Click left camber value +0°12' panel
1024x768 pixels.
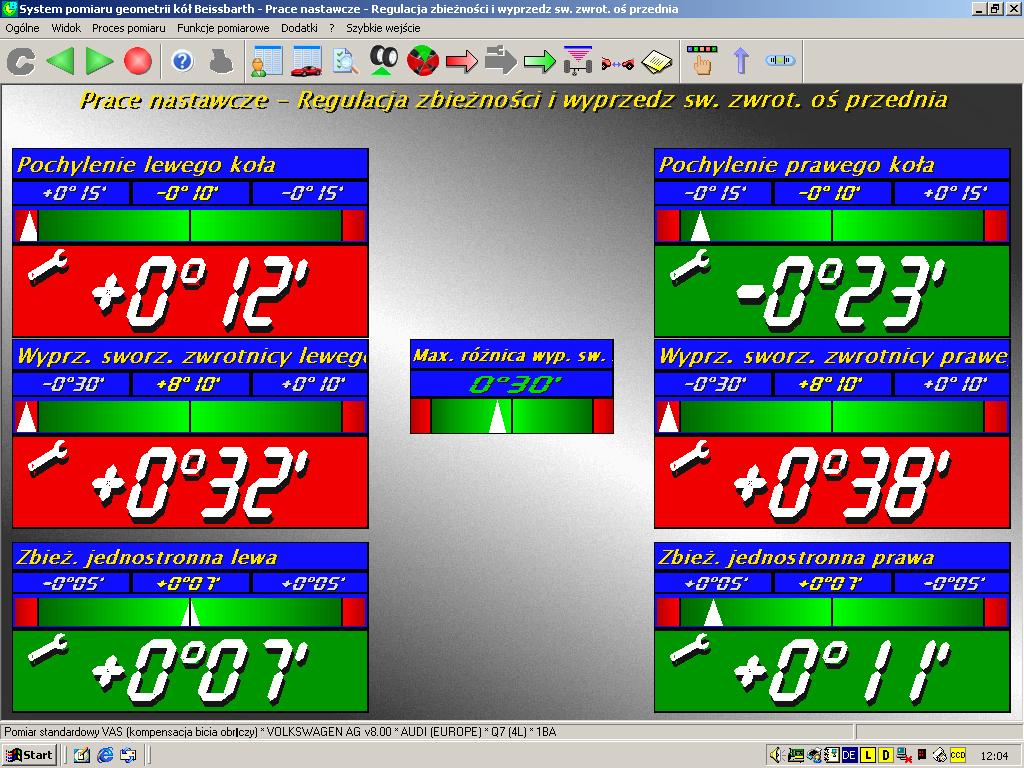(190, 291)
